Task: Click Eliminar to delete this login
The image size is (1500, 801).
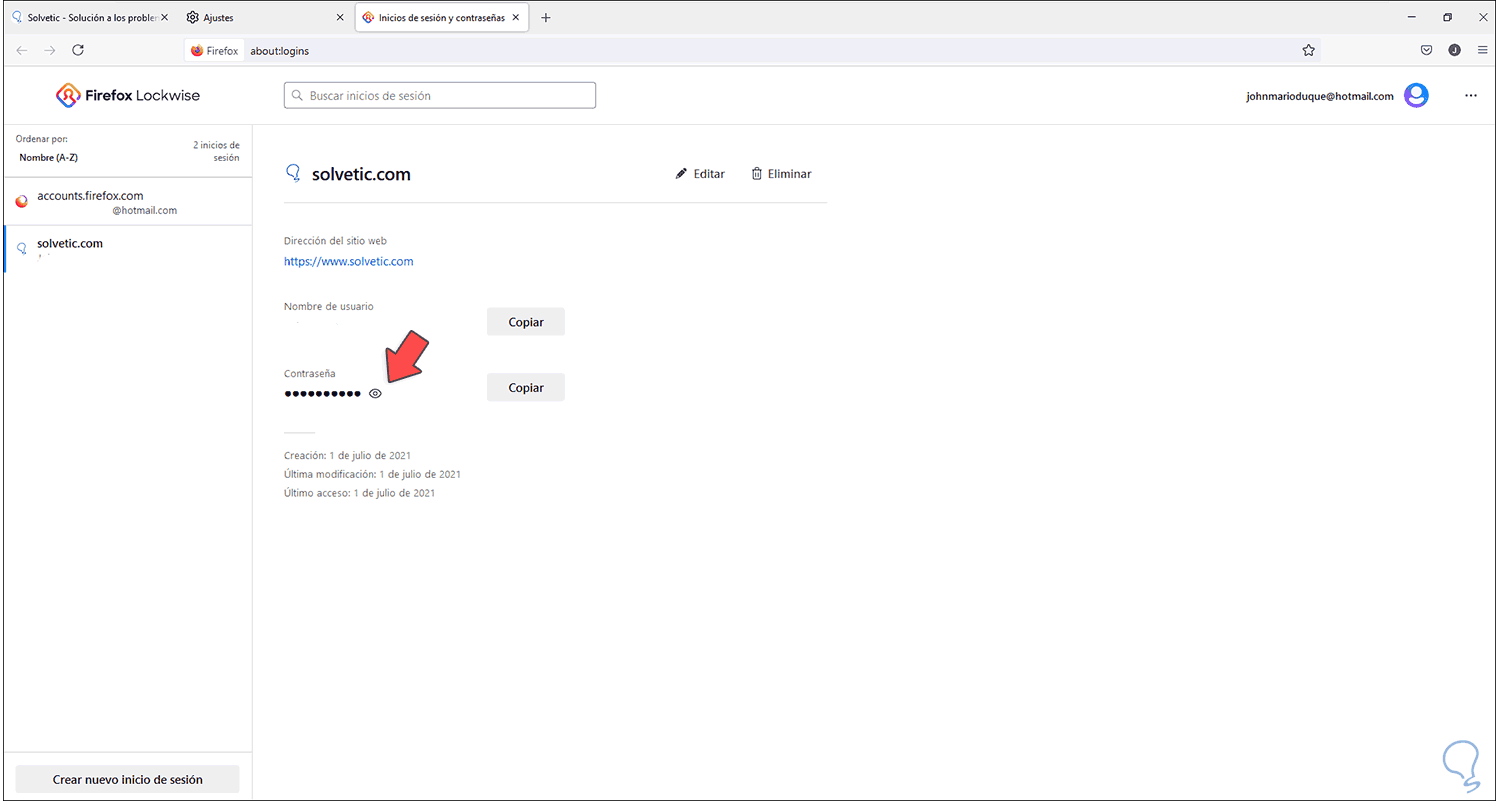Action: [x=781, y=174]
